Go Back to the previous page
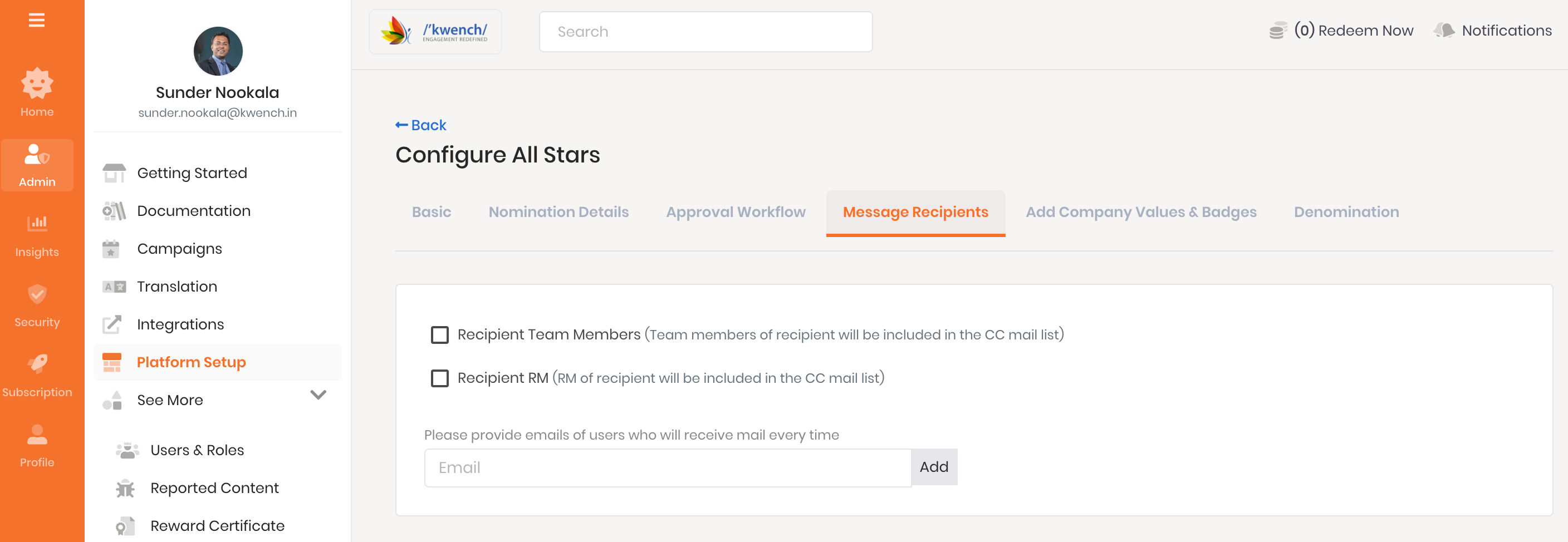Viewport: 1568px width, 542px height. point(420,125)
